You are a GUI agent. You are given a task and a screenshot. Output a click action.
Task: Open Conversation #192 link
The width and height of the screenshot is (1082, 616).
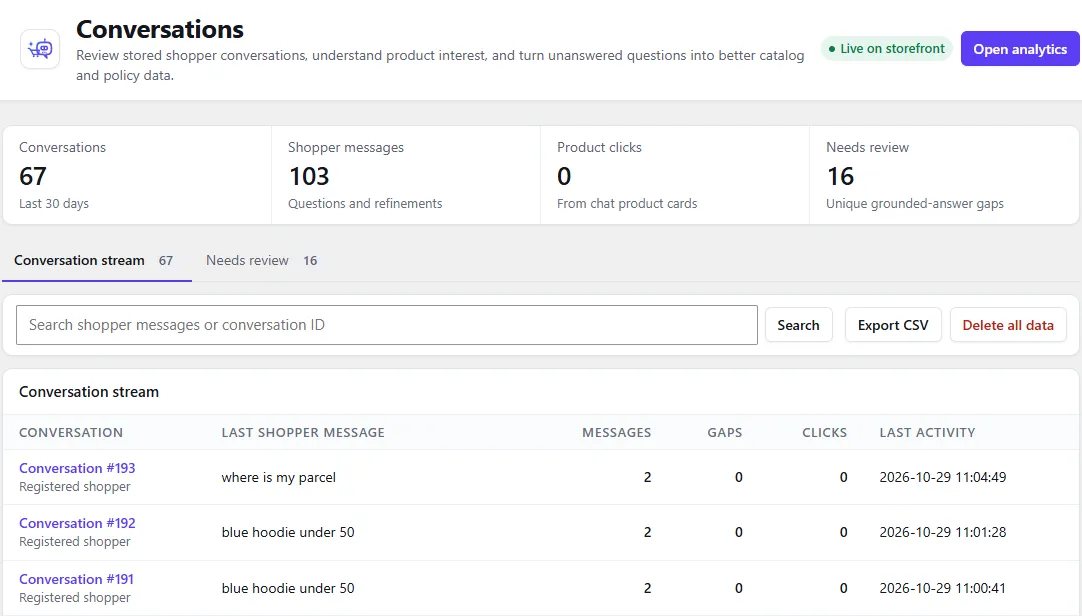(77, 523)
